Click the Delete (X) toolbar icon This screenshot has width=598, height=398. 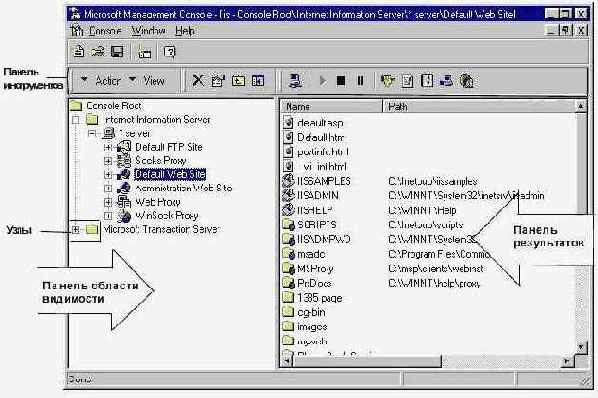tap(198, 80)
